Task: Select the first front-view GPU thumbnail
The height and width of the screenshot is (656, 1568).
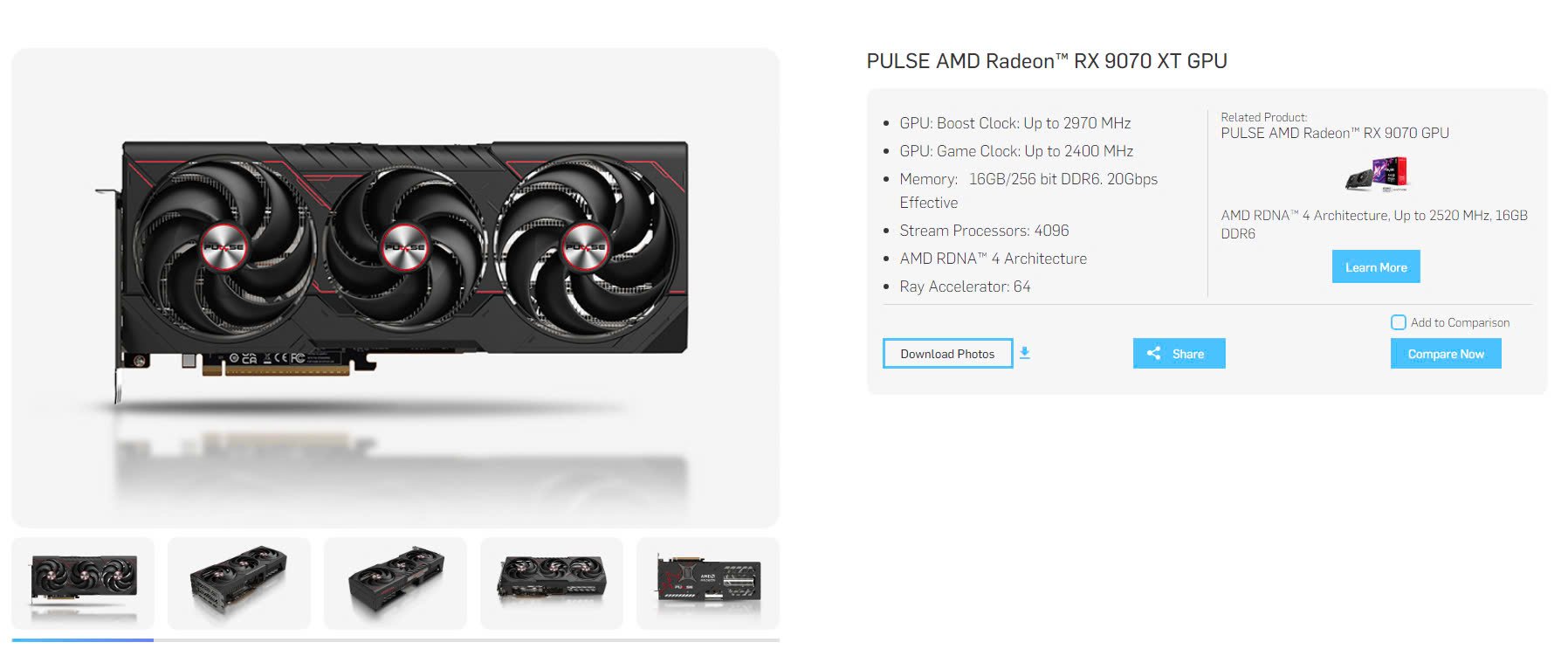Action: 83,583
